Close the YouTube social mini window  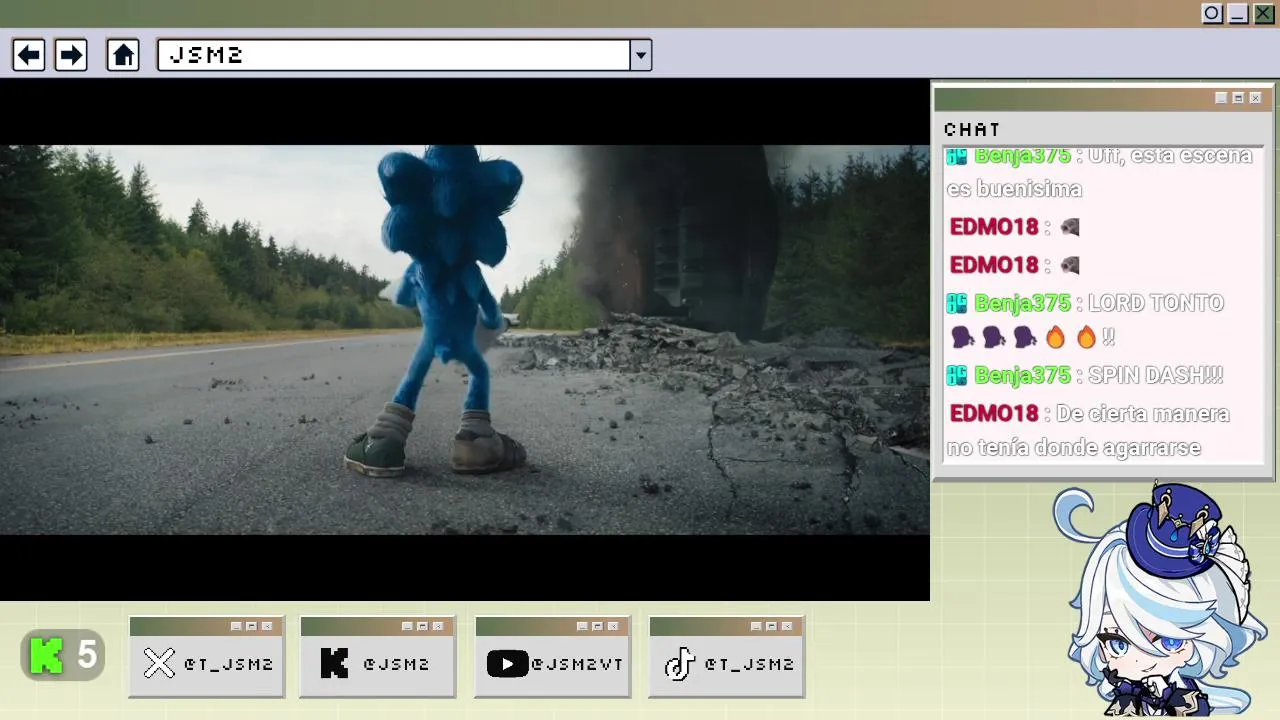click(613, 626)
